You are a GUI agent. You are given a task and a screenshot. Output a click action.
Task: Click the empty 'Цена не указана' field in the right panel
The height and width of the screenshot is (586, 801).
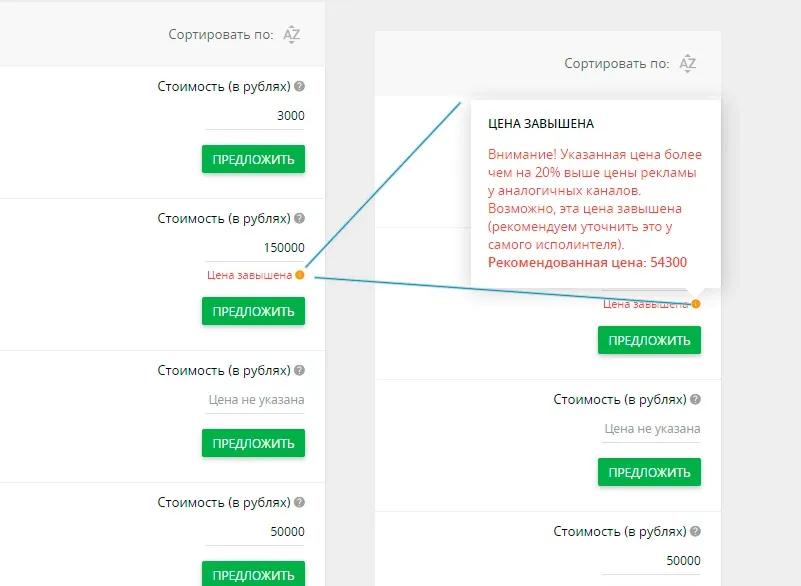coord(651,429)
